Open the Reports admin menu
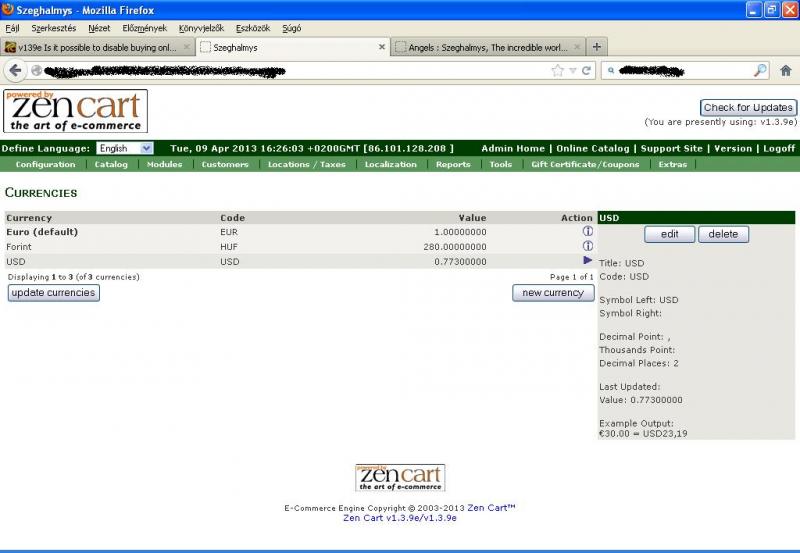The height and width of the screenshot is (553, 800). click(x=453, y=164)
